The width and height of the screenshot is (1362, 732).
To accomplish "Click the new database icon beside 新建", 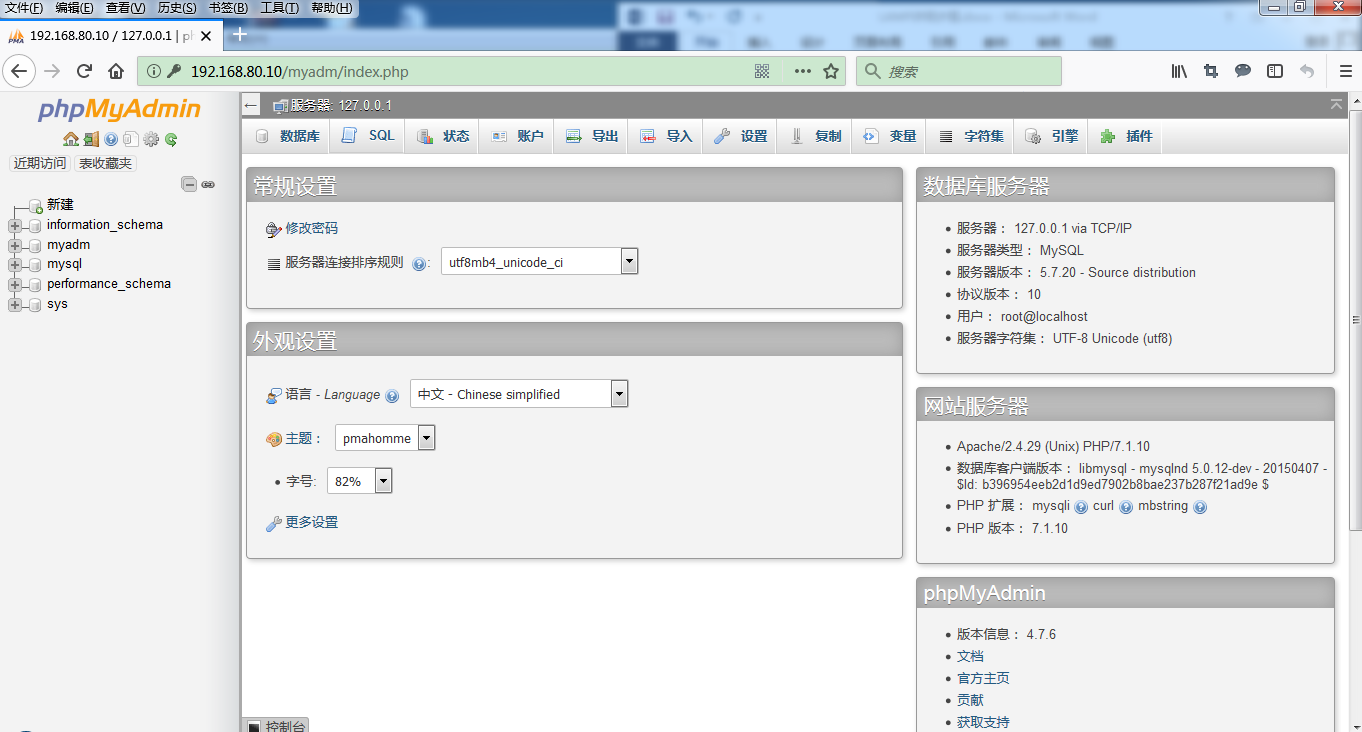I will [x=36, y=205].
